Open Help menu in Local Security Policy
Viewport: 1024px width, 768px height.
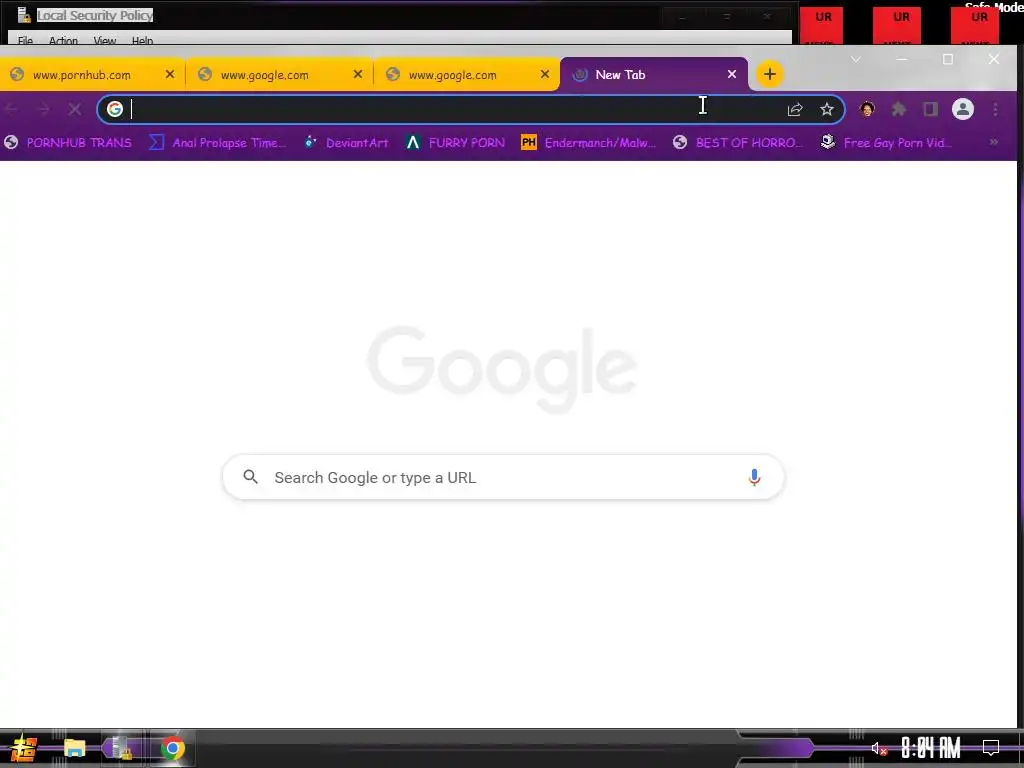click(x=142, y=40)
